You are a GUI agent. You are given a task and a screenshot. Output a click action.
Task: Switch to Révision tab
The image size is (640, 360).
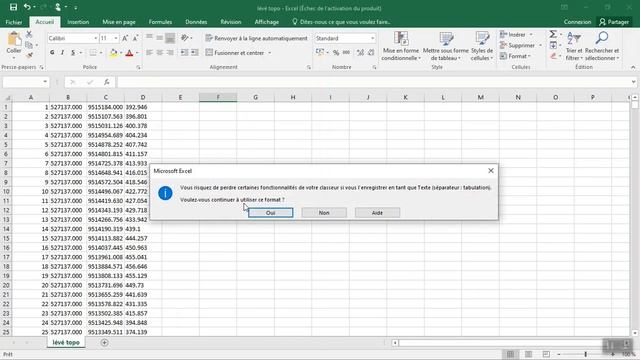[231, 22]
